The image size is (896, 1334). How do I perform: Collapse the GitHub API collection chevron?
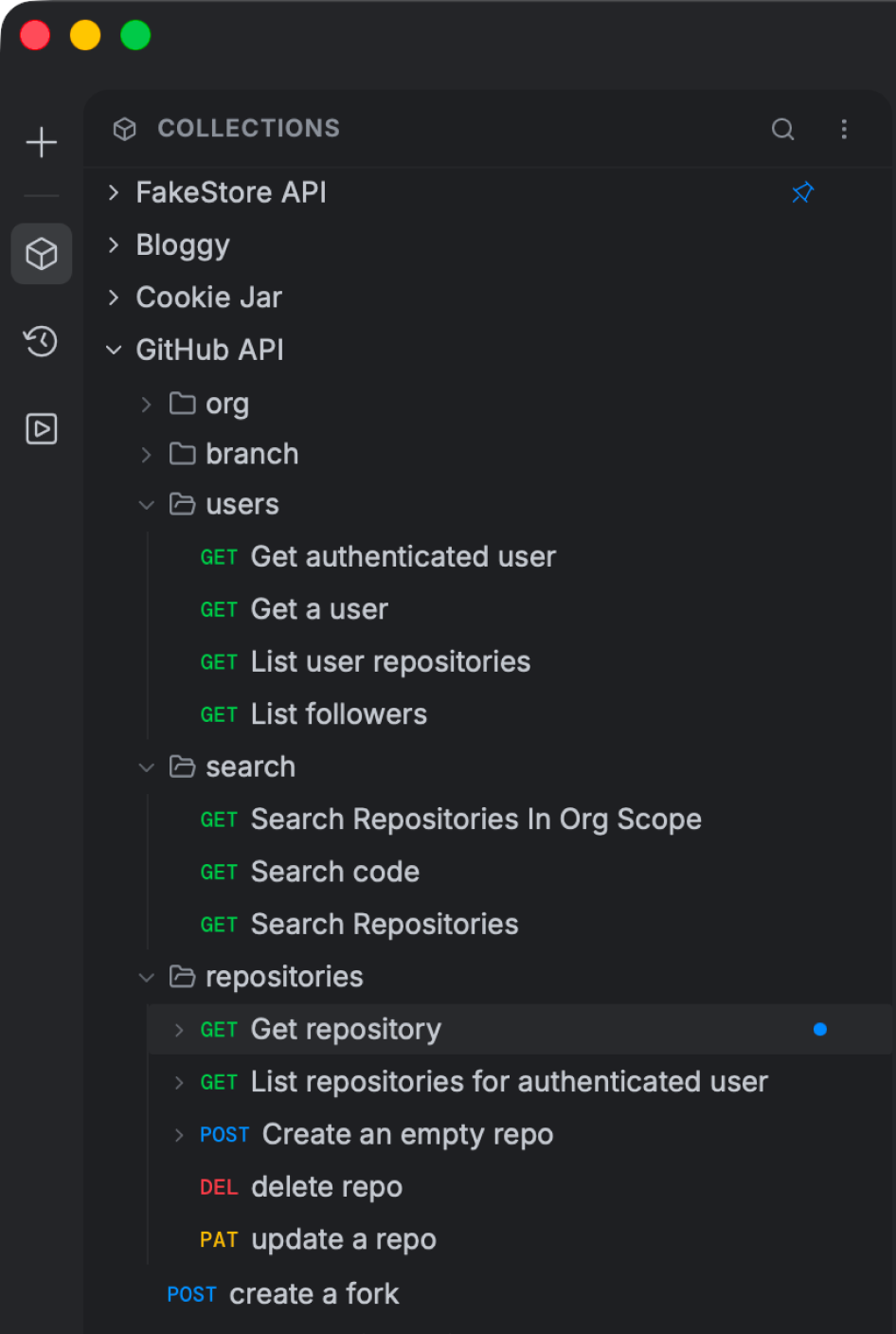click(114, 350)
